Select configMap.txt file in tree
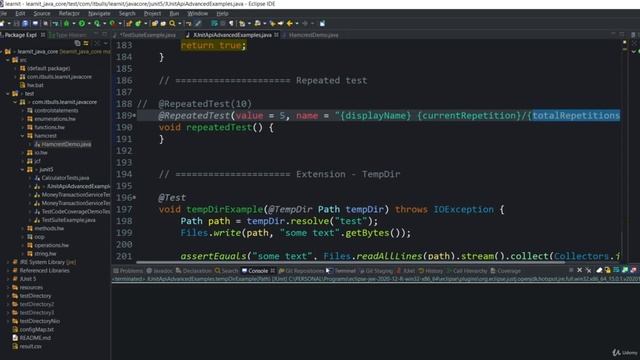Image resolution: width=640 pixels, height=360 pixels. 36,329
